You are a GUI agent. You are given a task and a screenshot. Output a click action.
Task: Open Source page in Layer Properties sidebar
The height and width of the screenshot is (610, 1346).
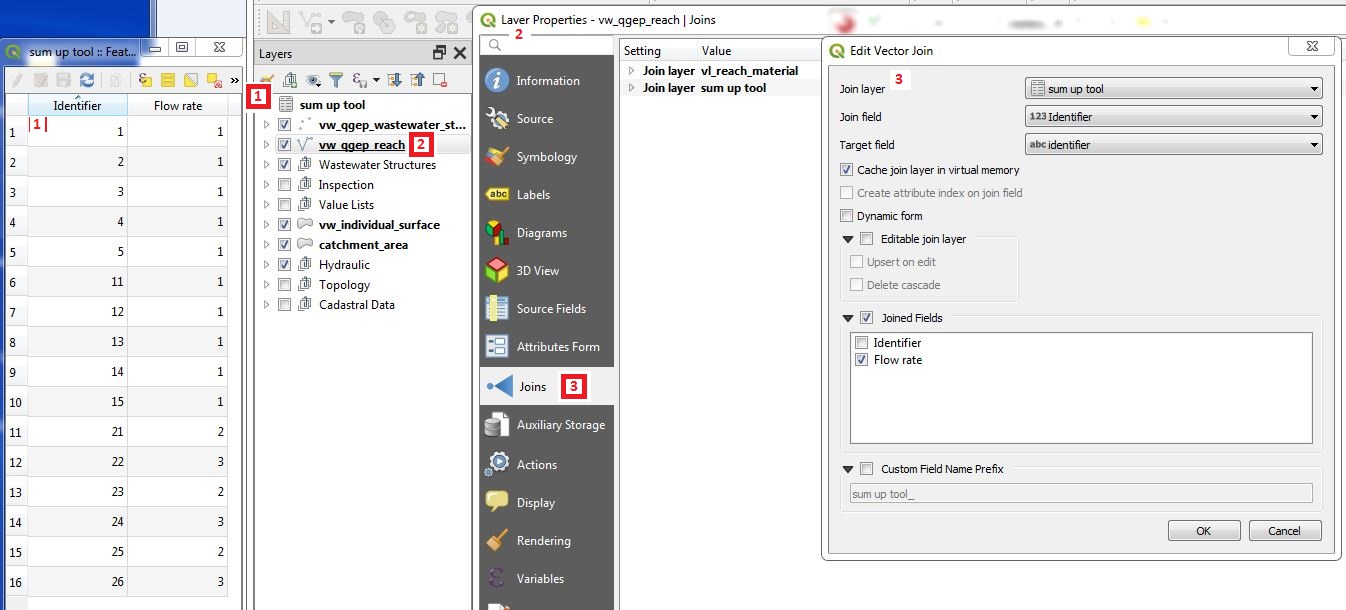click(547, 119)
